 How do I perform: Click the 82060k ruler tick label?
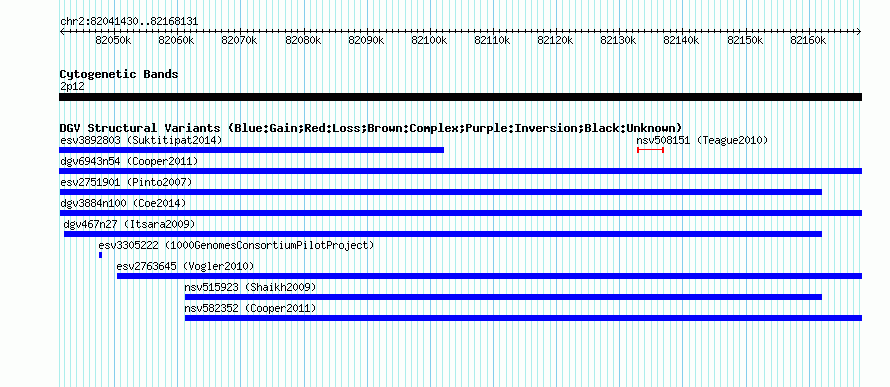177,40
